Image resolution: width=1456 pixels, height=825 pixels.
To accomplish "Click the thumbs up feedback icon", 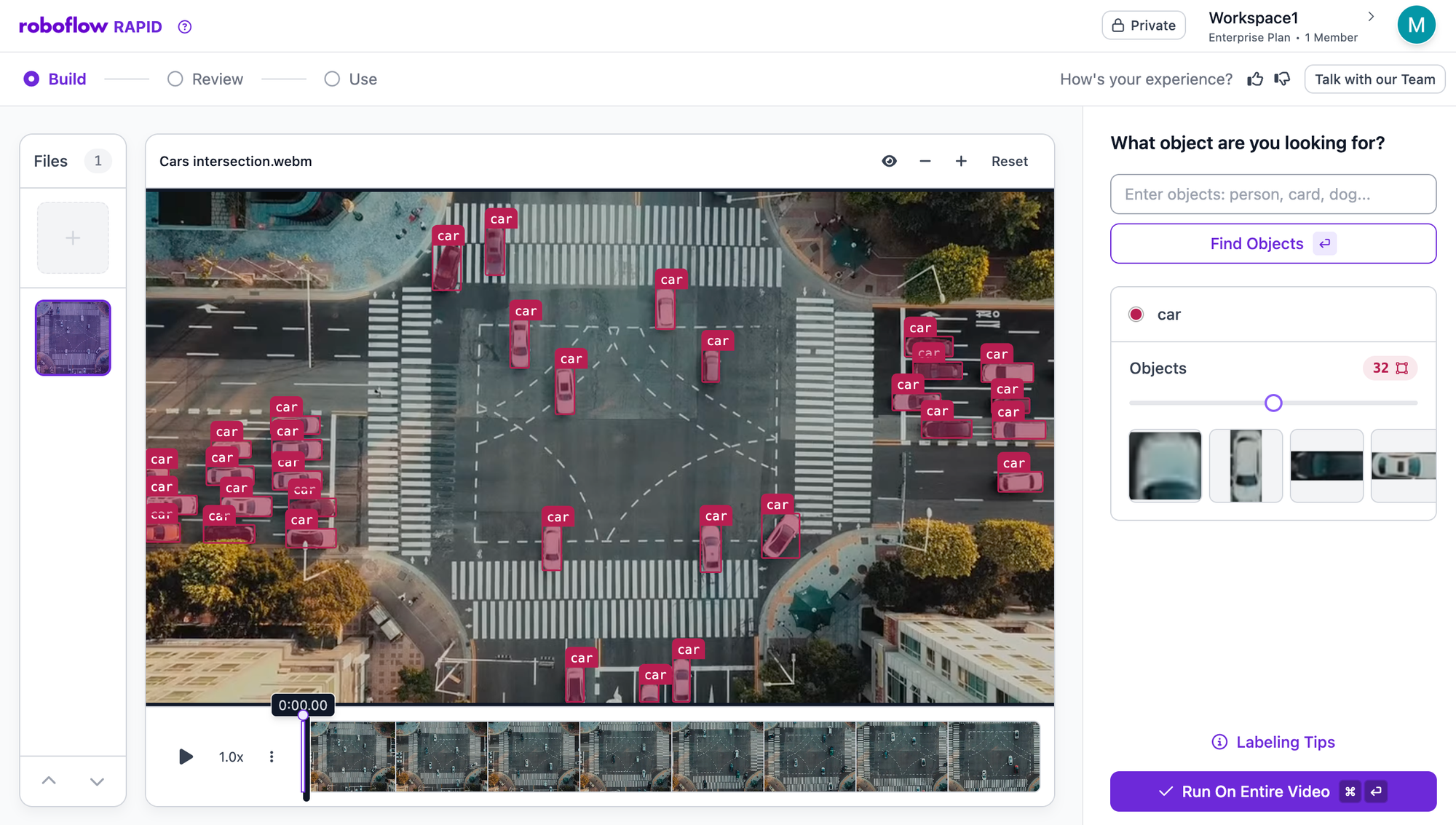I will pos(1255,79).
